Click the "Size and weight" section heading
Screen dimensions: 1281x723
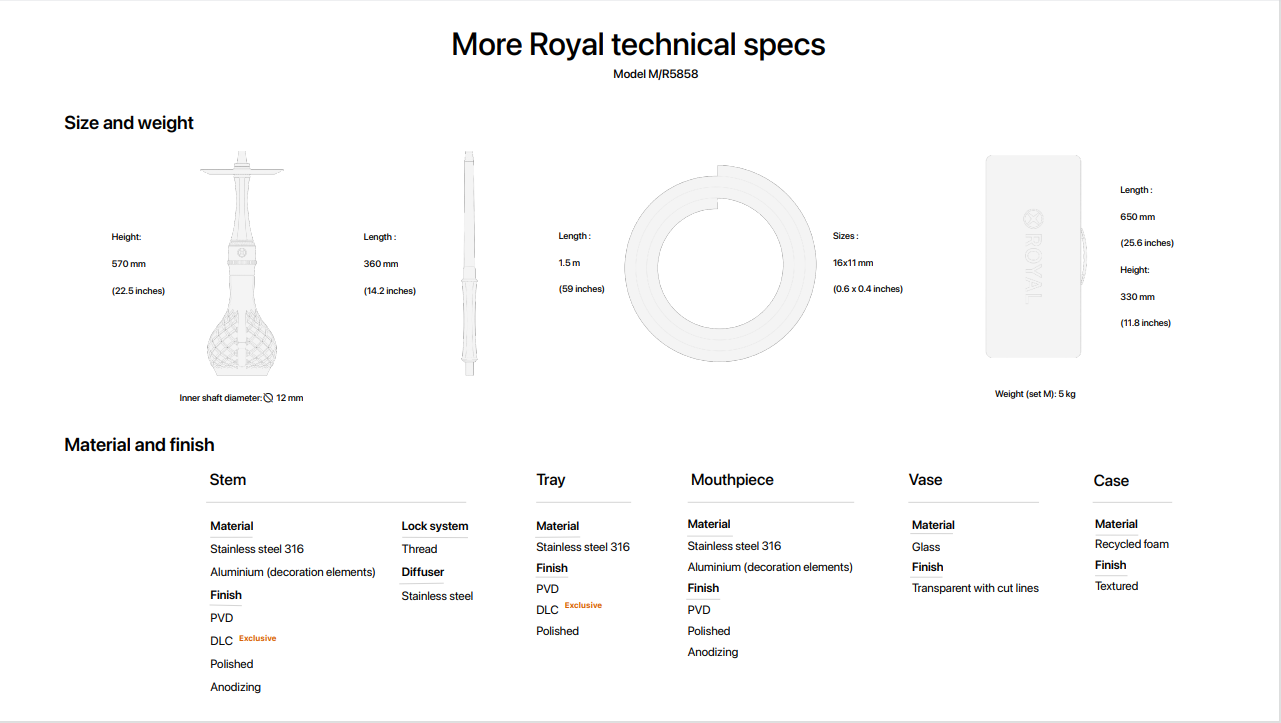[x=129, y=123]
